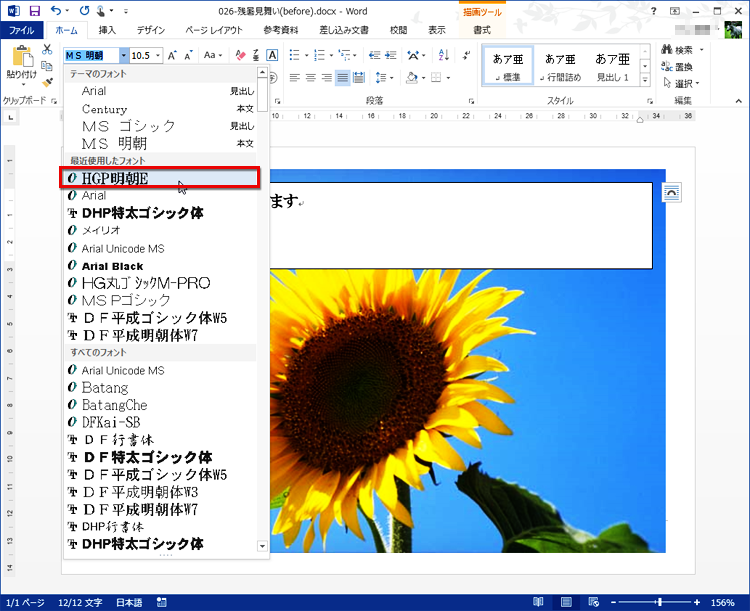
Task: Choose メイリオ font from recent list
Action: click(160, 230)
